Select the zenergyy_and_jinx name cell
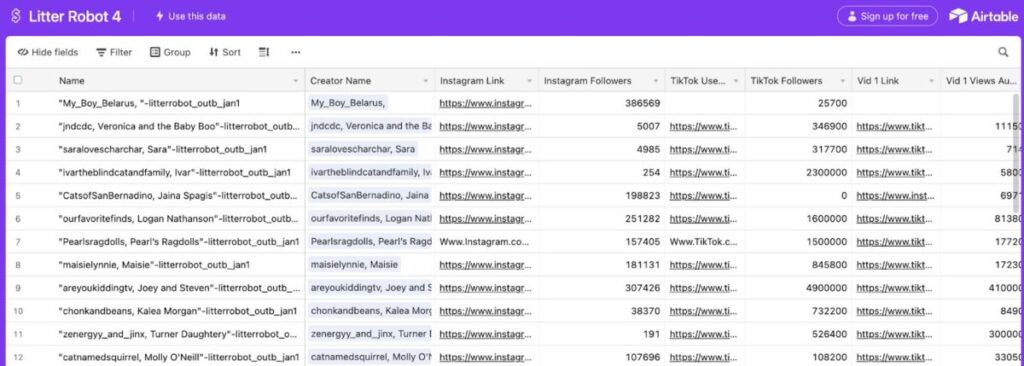The width and height of the screenshot is (1024, 366). pyautogui.click(x=178, y=334)
